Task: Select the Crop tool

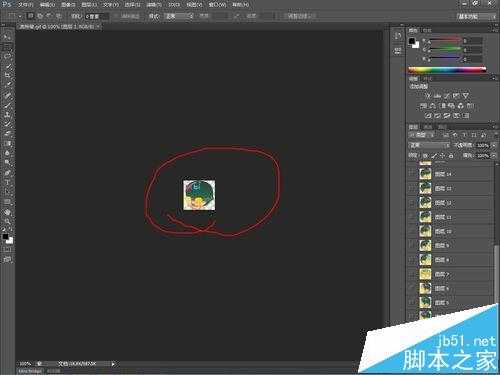Action: 7,76
